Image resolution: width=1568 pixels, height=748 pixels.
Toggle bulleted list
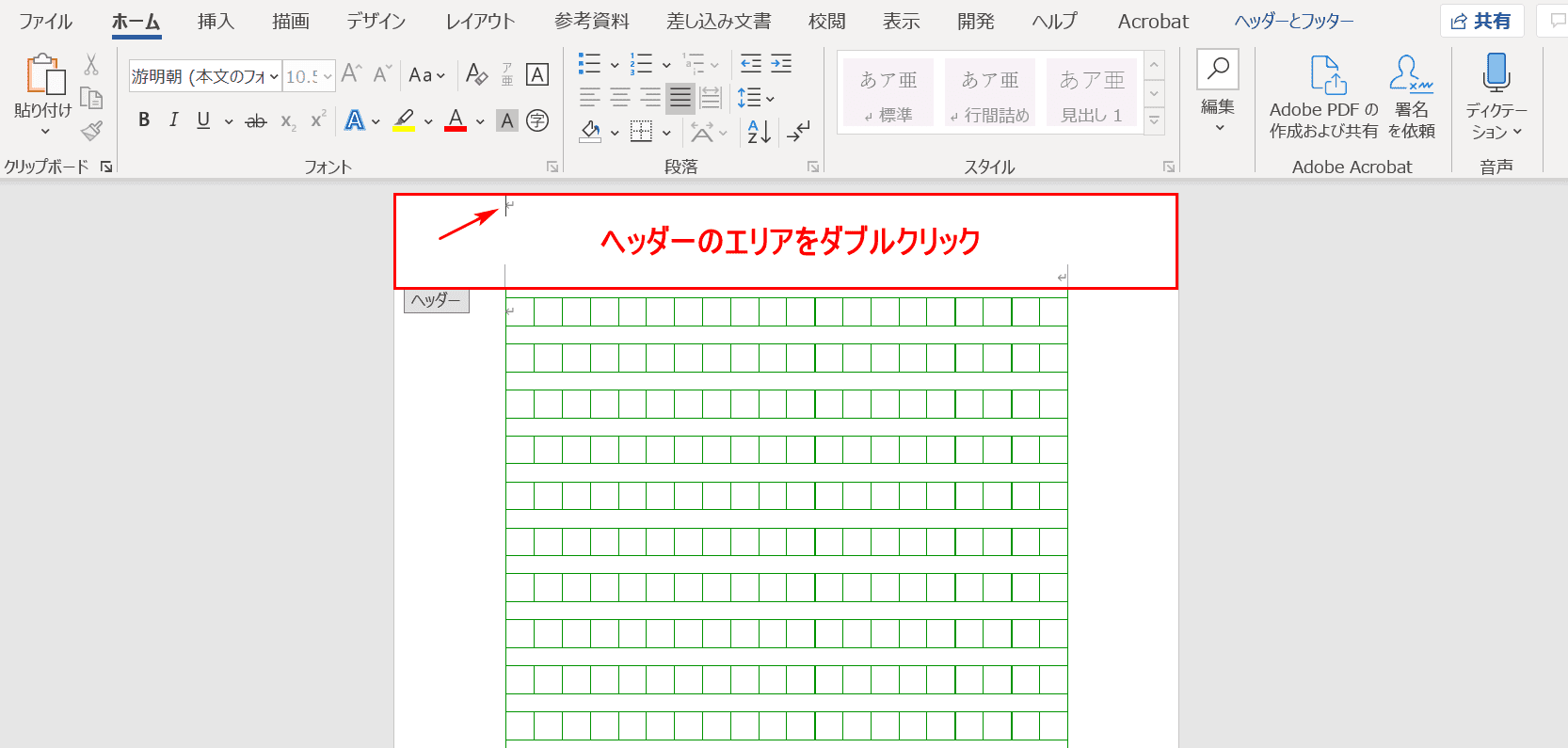click(x=590, y=64)
